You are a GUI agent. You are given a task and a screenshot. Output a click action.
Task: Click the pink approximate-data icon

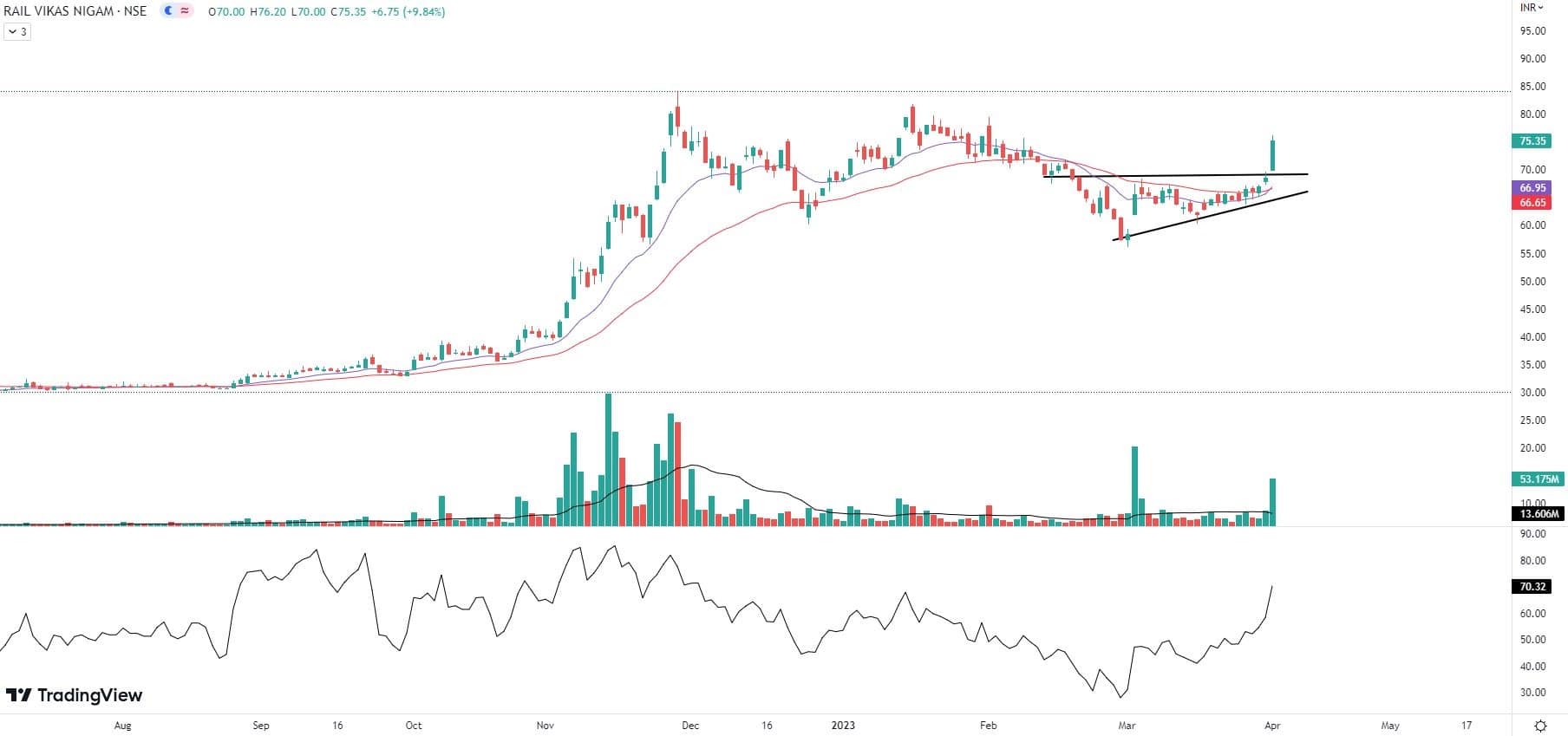click(185, 11)
